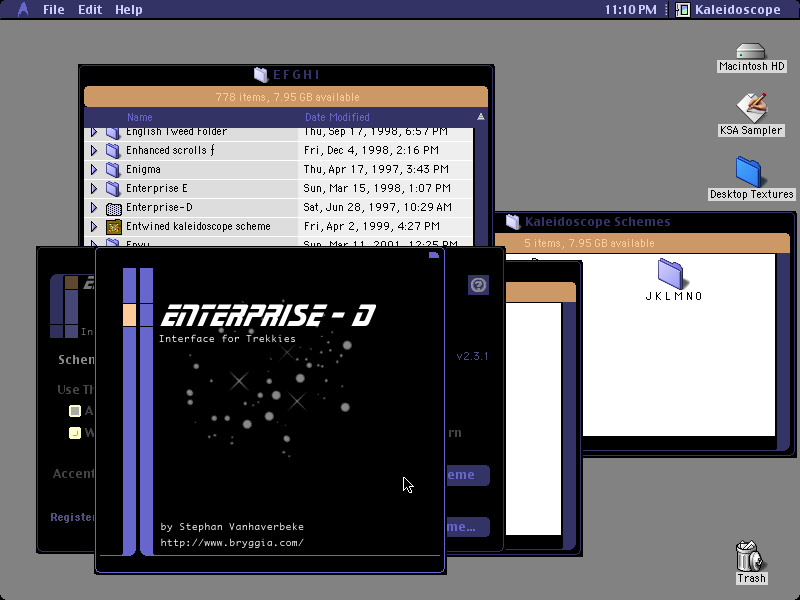Click the clock showing 11:10 PM
Viewport: 800px width, 600px height.
pos(630,10)
